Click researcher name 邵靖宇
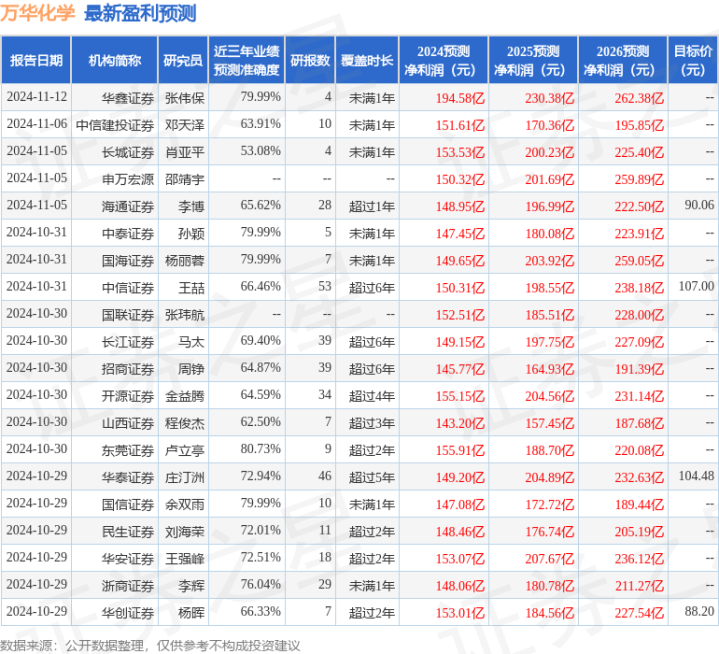This screenshot has width=719, height=654. click(184, 179)
